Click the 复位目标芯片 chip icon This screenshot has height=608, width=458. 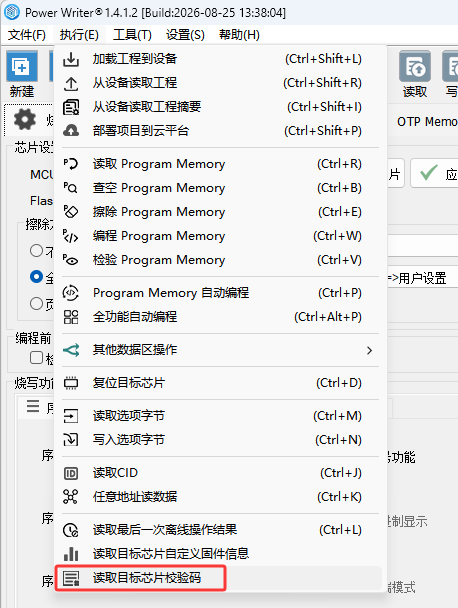click(x=71, y=383)
